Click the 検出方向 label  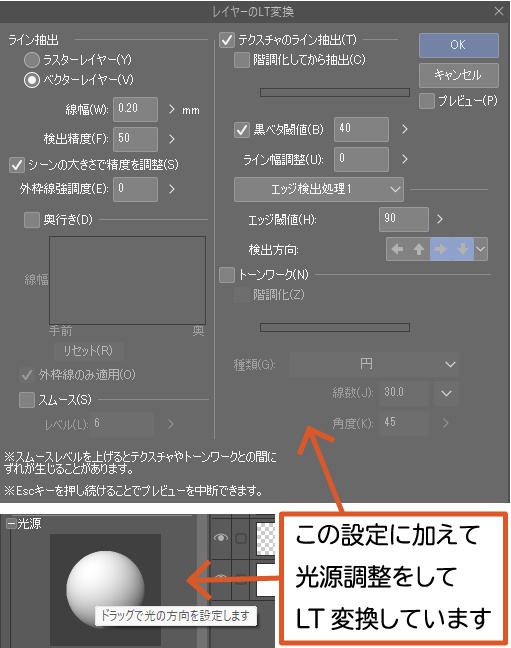tap(273, 250)
